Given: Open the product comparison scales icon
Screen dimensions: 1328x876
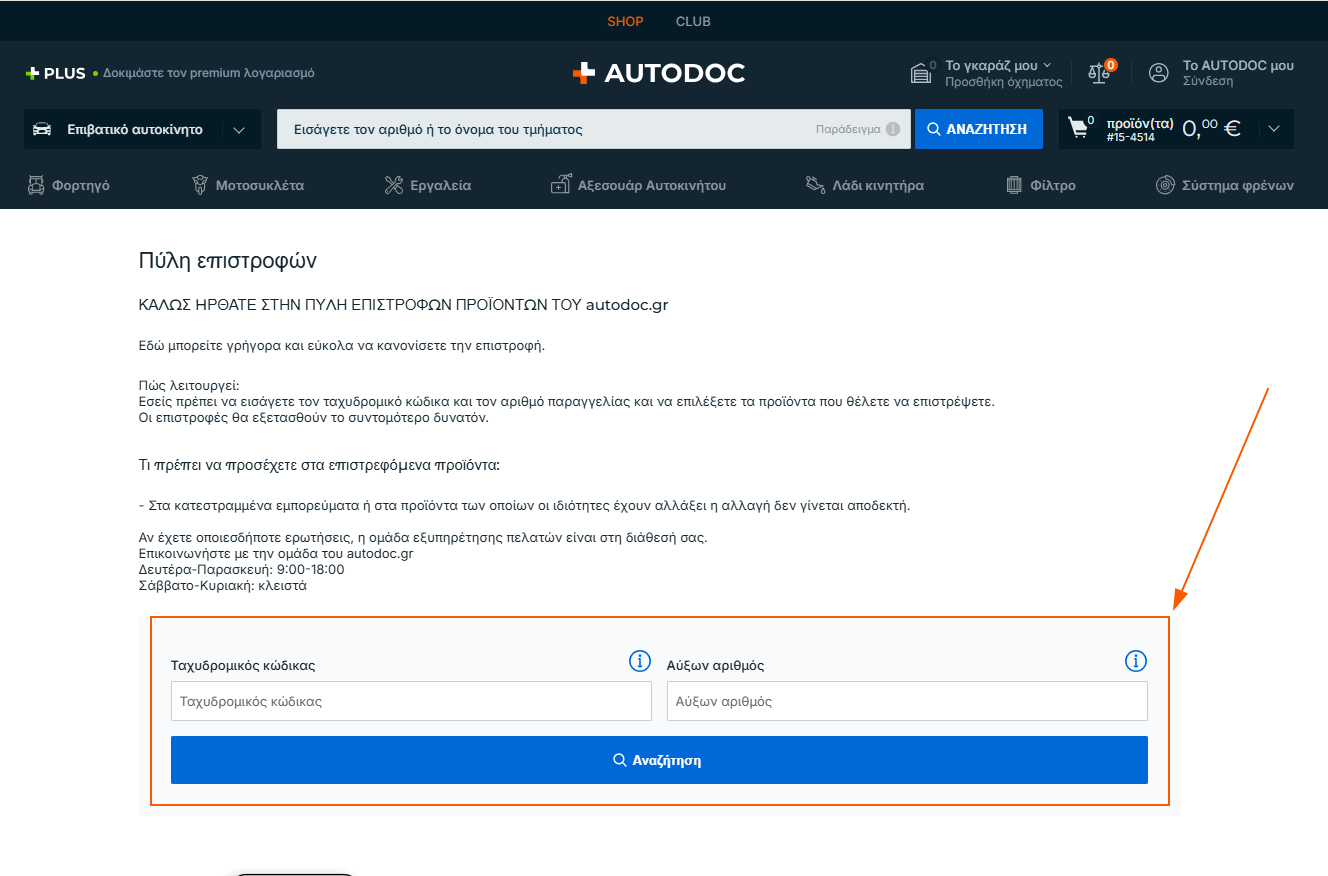Looking at the screenshot, I should [x=1099, y=73].
